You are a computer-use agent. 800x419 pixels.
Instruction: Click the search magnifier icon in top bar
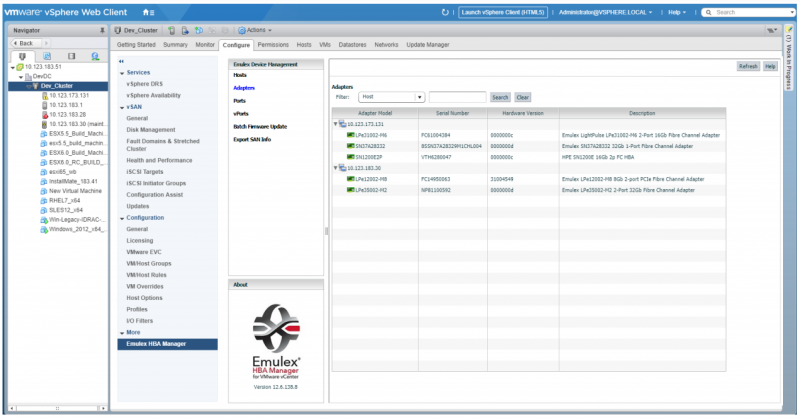coord(709,12)
